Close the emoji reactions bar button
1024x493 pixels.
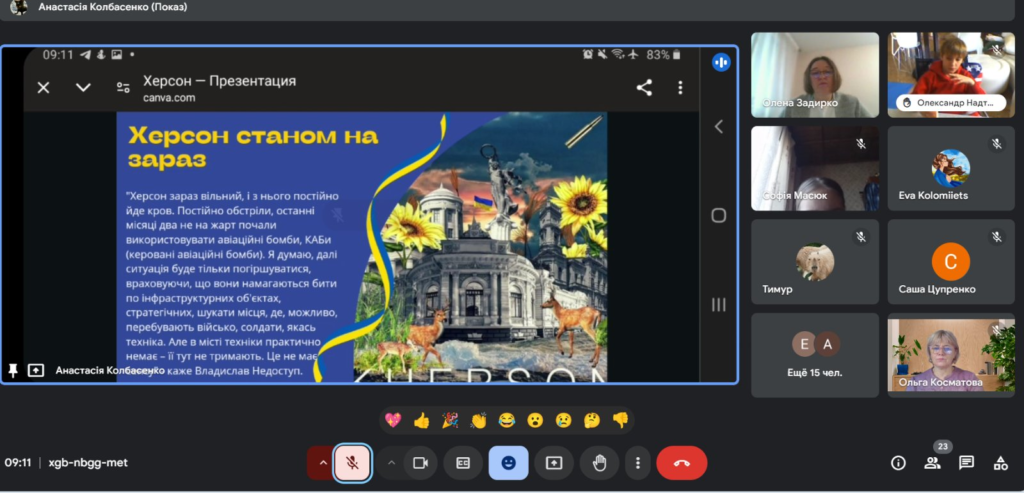(508, 463)
